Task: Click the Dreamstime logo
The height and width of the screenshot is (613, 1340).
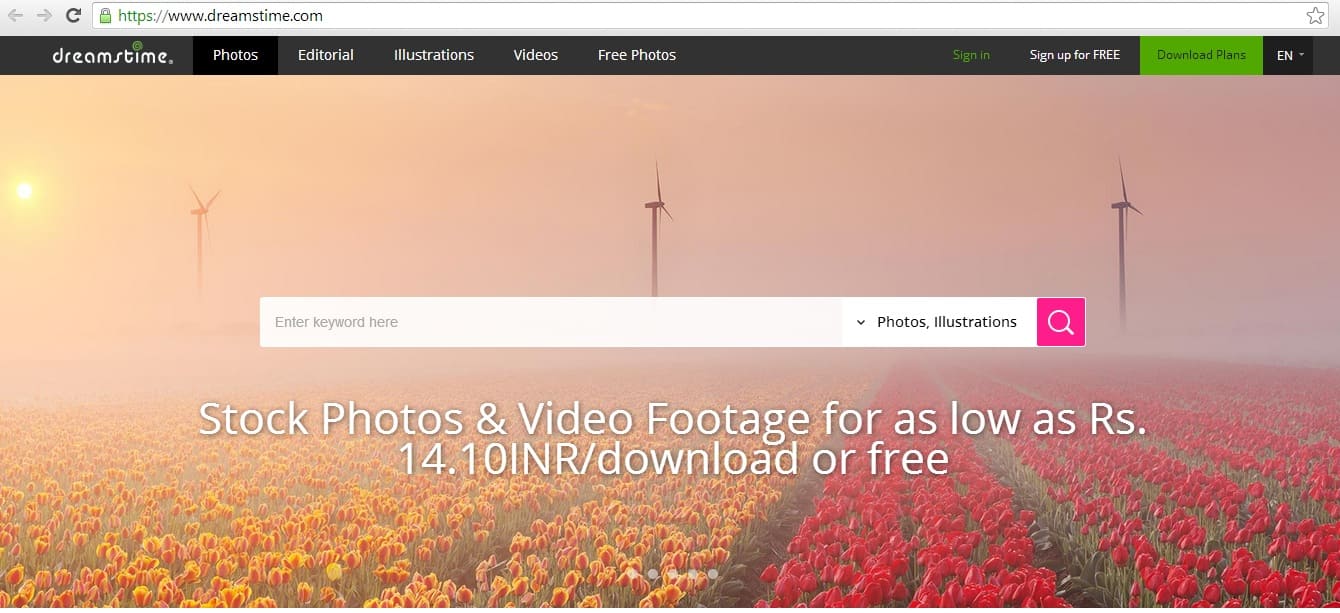Action: pyautogui.click(x=112, y=54)
